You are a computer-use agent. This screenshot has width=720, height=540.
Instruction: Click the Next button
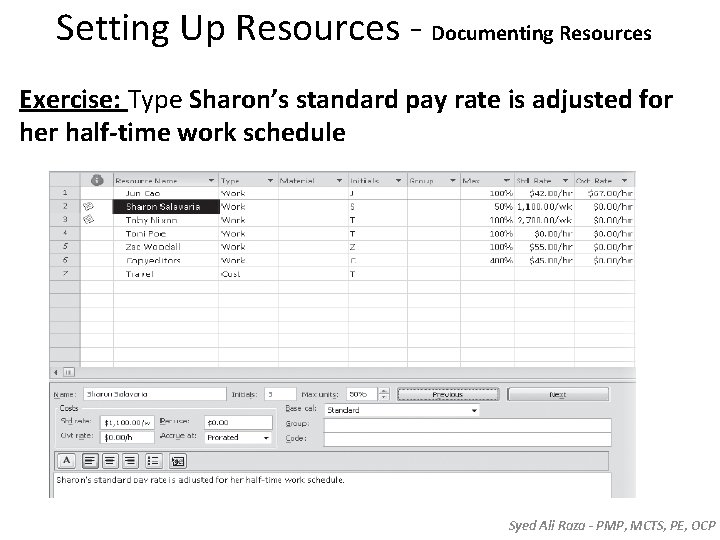click(x=558, y=394)
